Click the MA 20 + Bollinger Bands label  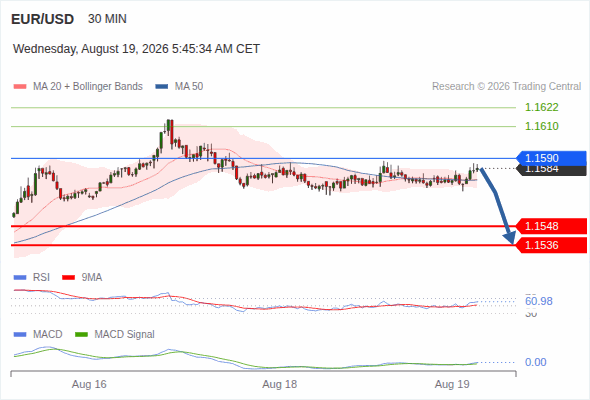tap(88, 87)
